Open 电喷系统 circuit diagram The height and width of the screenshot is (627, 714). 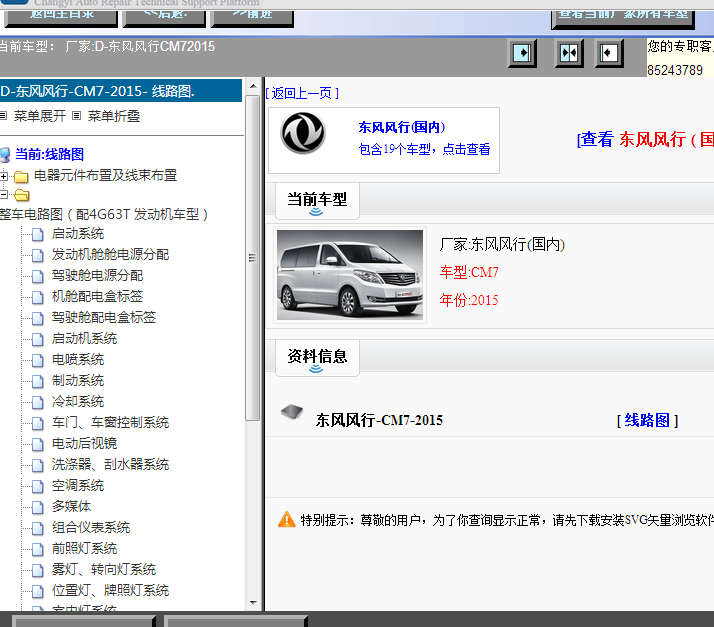click(x=78, y=360)
